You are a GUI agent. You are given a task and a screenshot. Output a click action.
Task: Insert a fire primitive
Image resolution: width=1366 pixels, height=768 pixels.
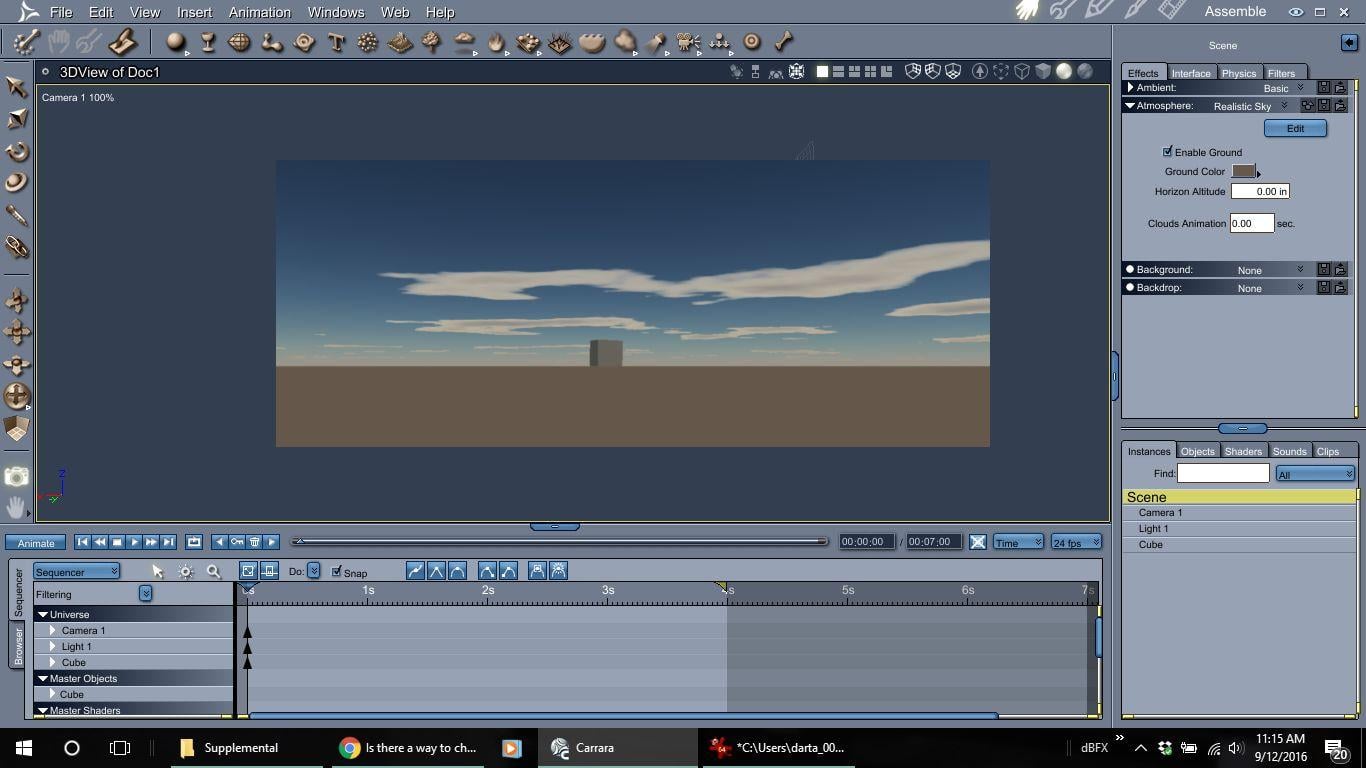496,42
